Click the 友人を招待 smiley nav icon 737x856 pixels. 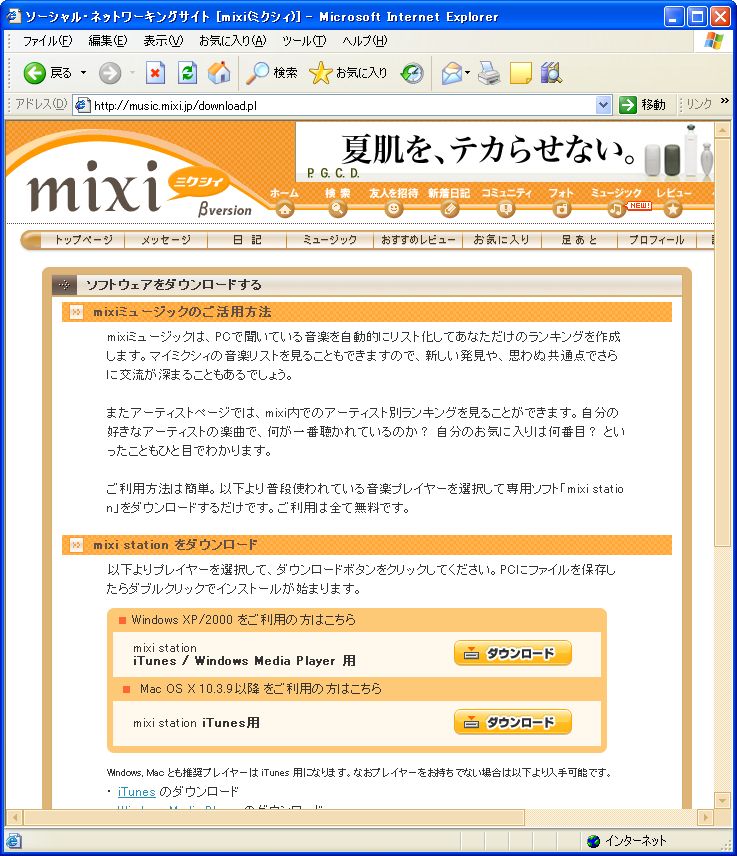pyautogui.click(x=393, y=208)
